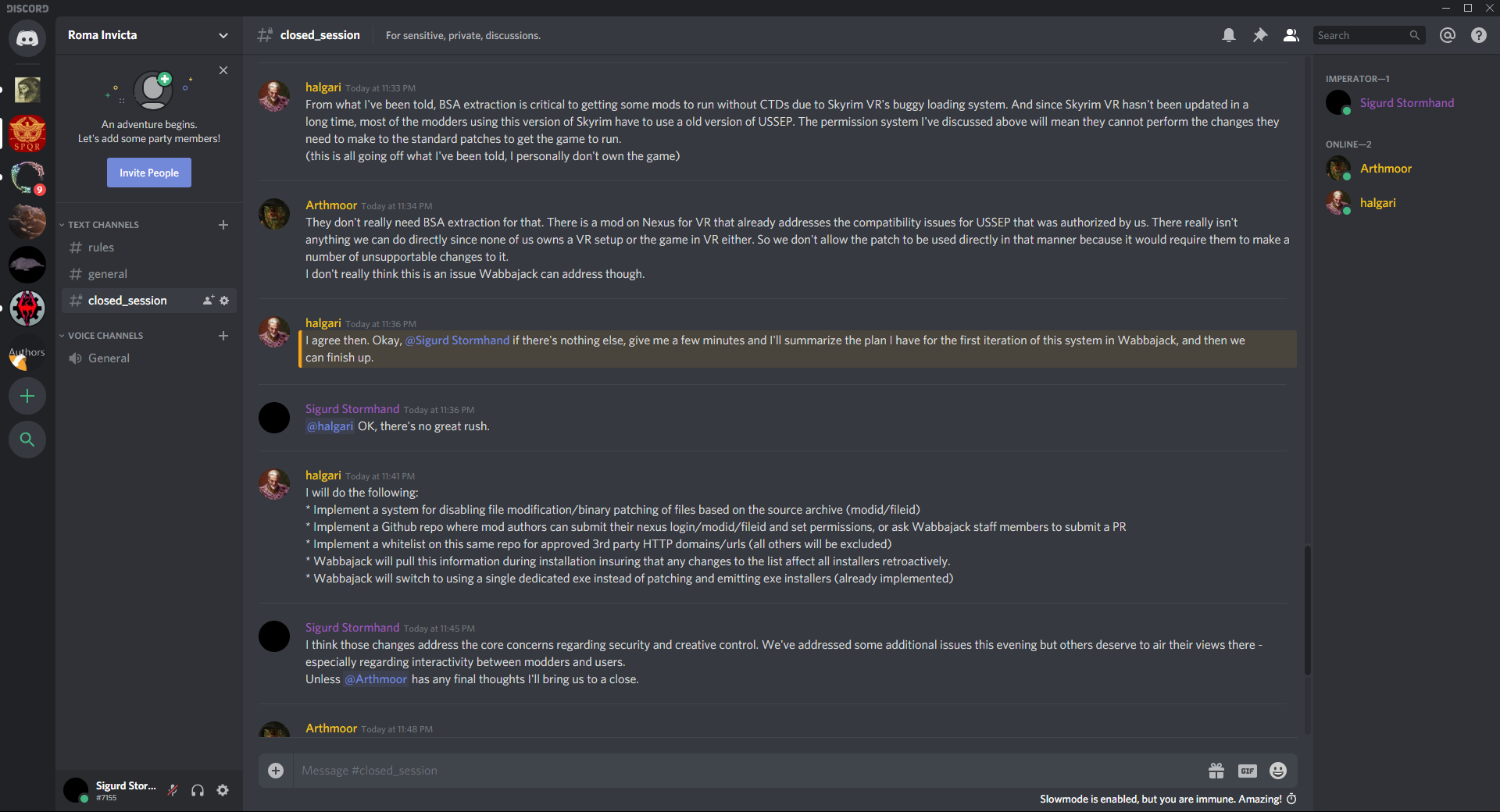Viewport: 1500px width, 812px height.
Task: Open the rules channel
Action: [x=101, y=248]
